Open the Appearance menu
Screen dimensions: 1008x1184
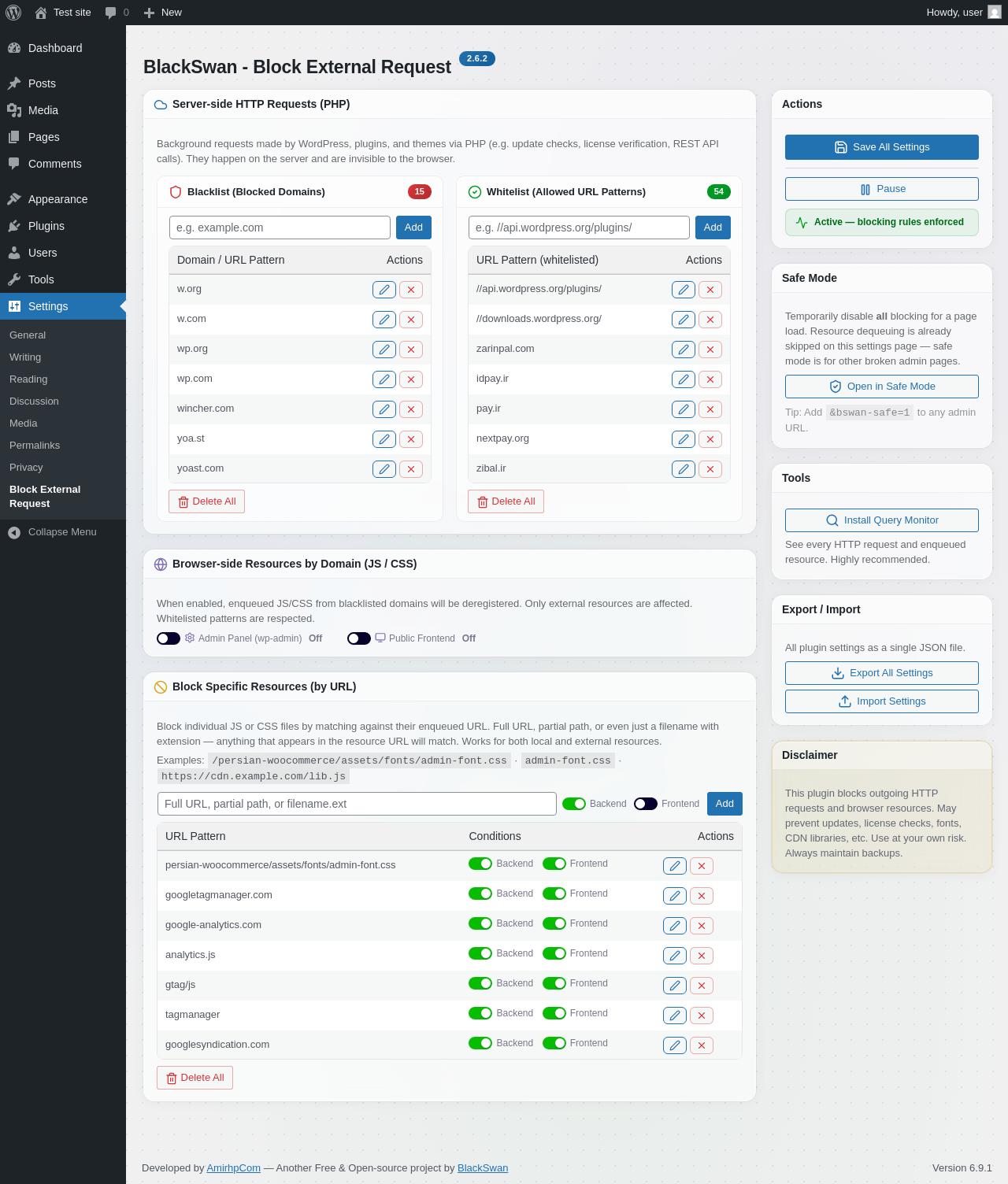click(63, 199)
